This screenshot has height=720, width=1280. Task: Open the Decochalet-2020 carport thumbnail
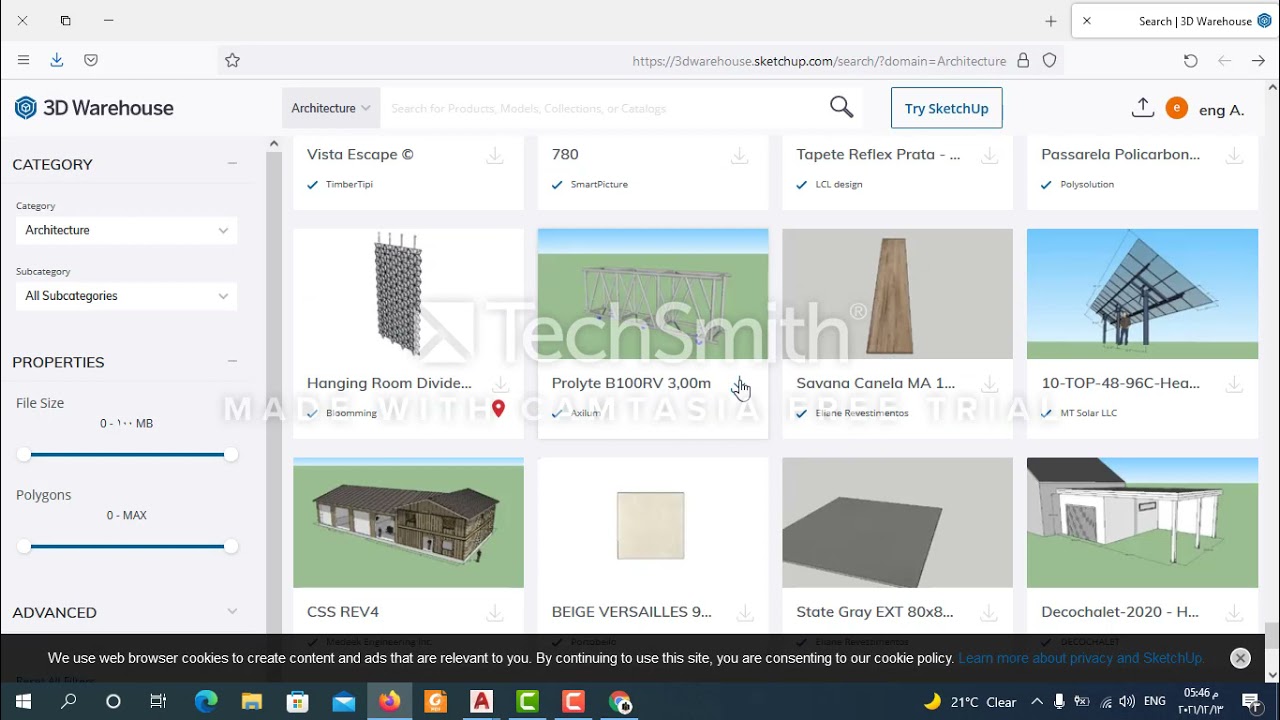1142,523
